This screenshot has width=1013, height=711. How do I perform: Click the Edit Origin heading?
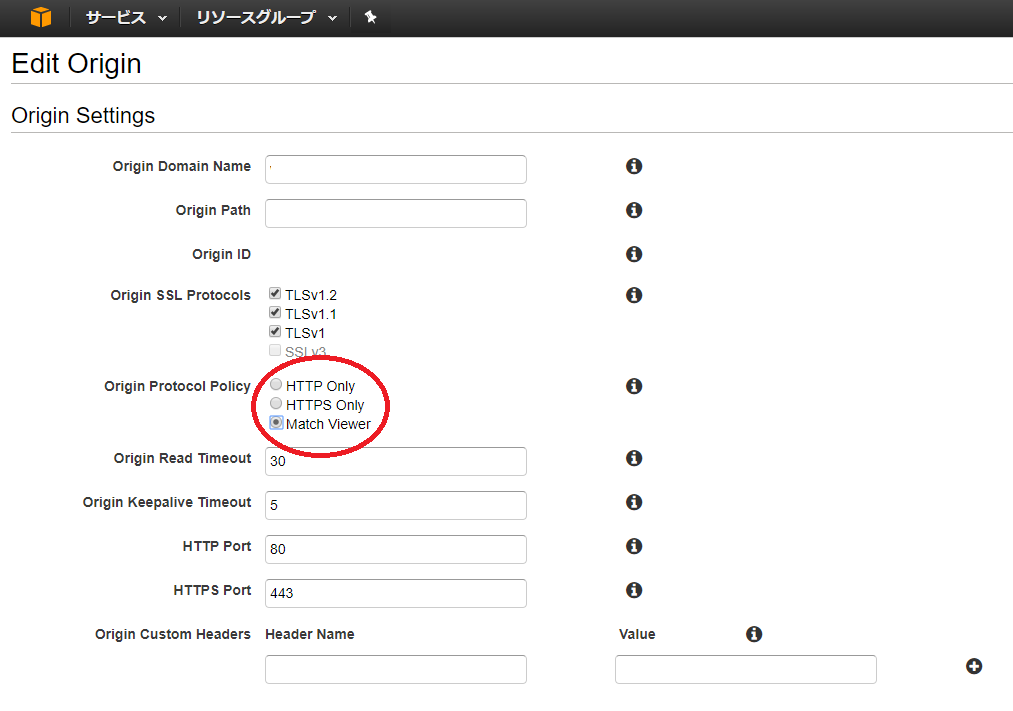pos(76,63)
